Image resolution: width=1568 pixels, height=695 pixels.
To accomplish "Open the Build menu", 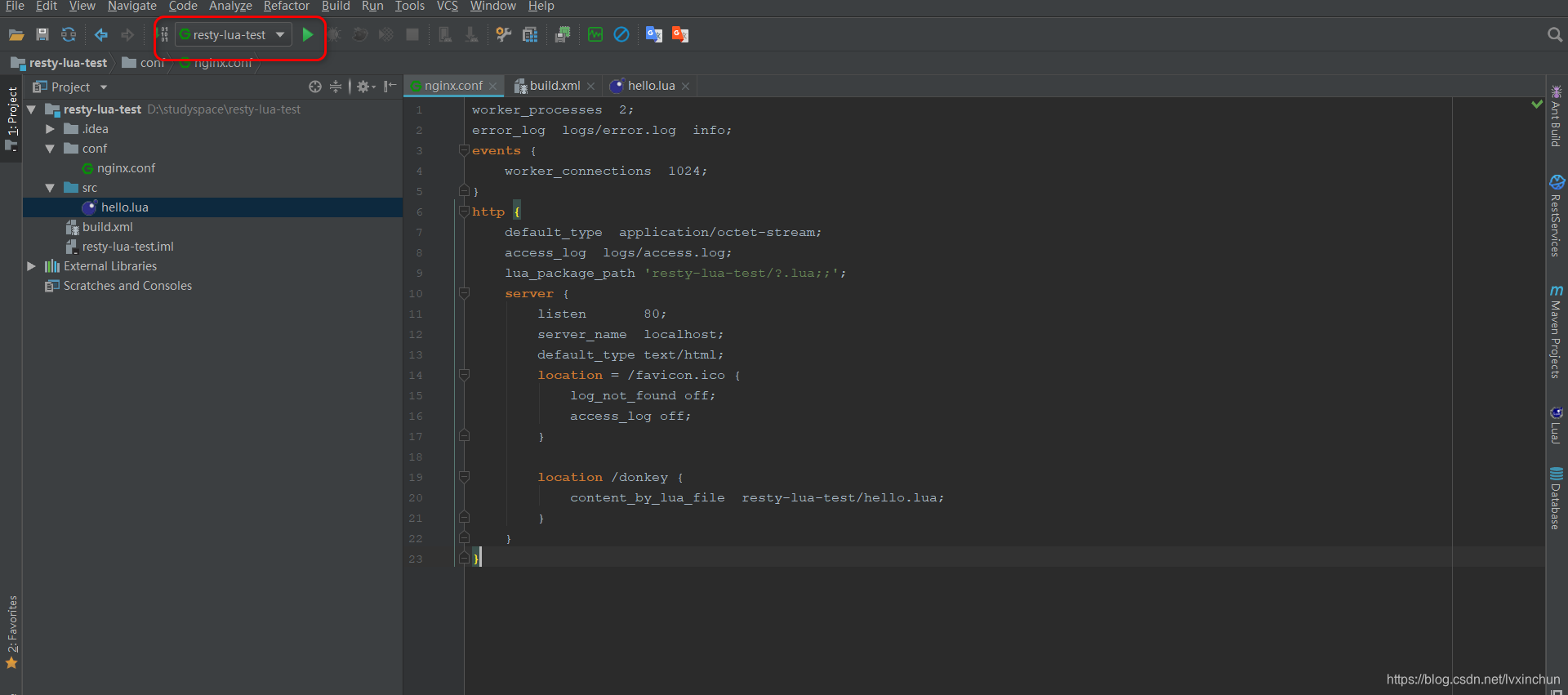I will click(x=336, y=7).
